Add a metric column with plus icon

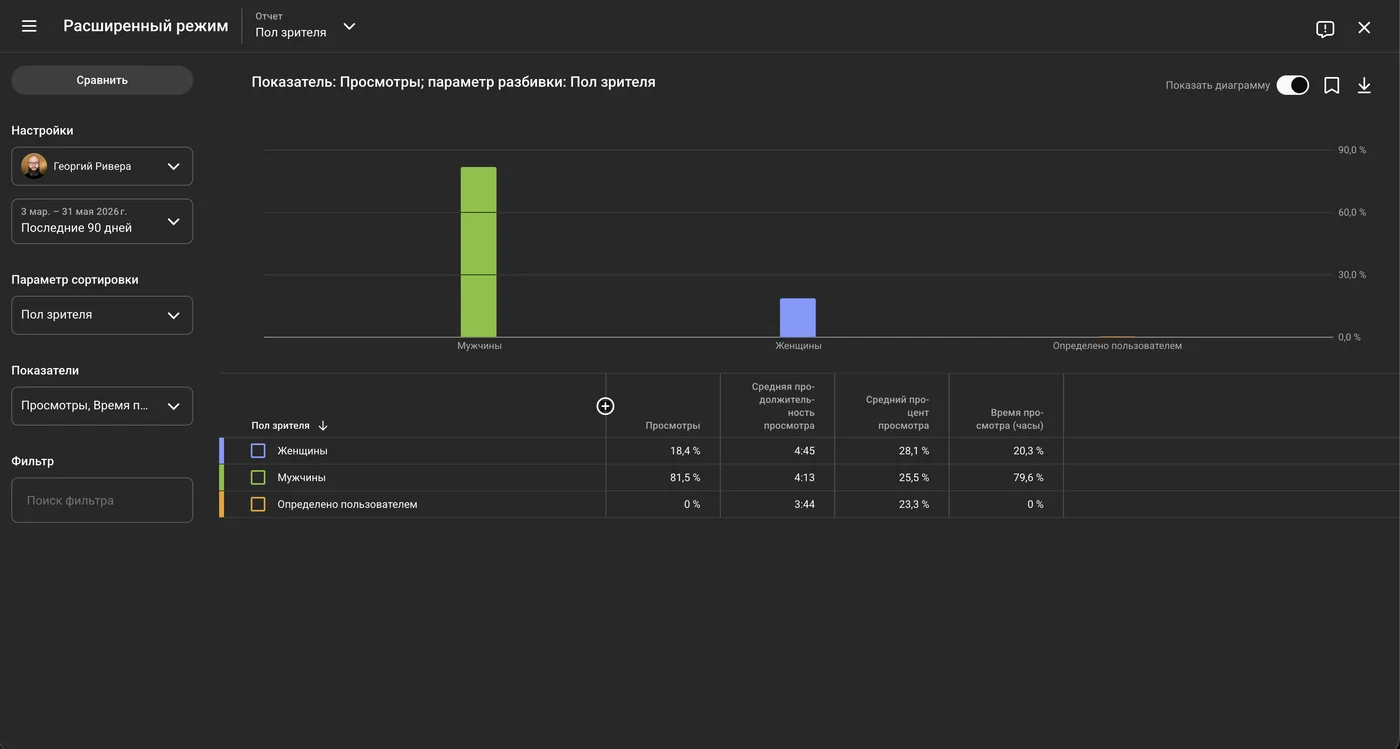click(x=605, y=406)
